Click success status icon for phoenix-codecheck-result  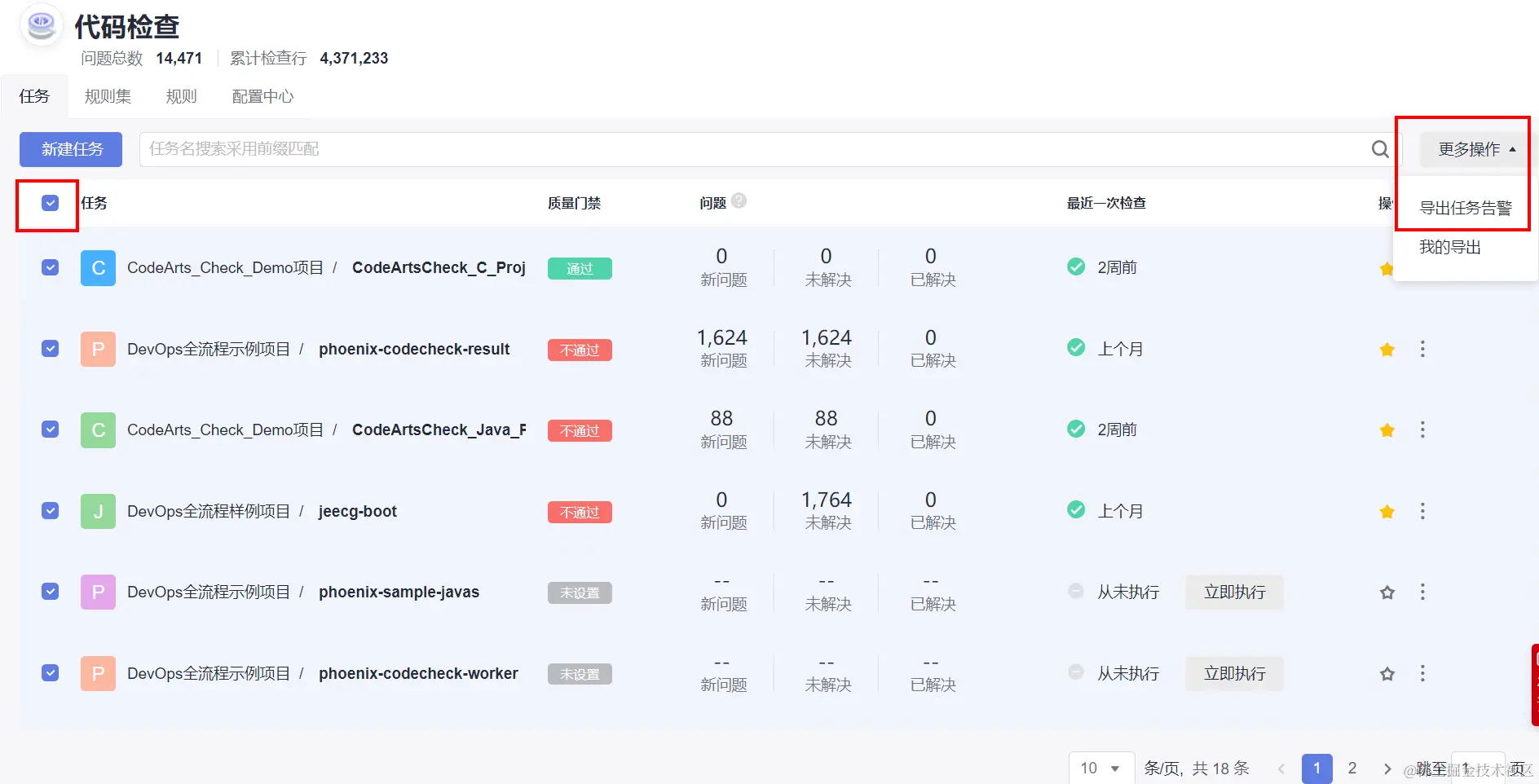1076,347
